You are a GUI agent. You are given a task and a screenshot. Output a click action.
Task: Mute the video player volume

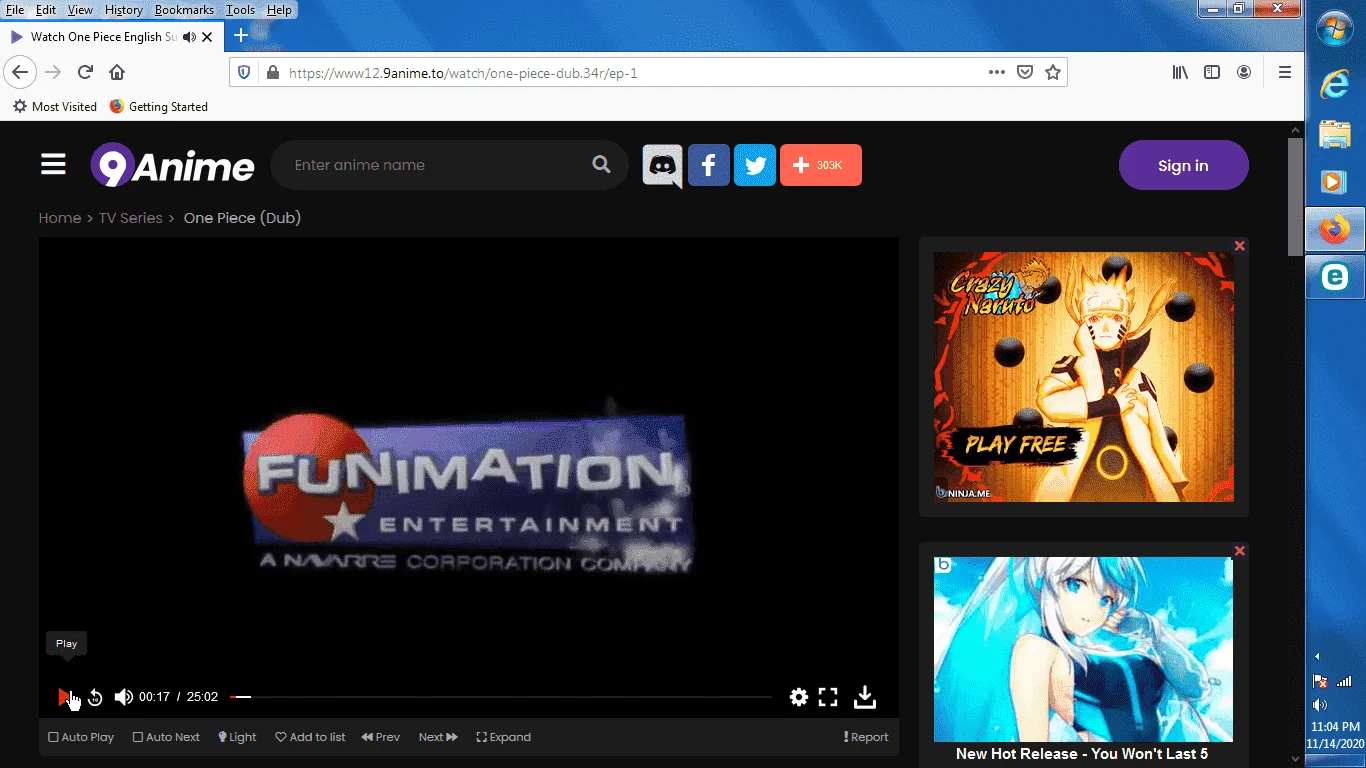tap(123, 697)
